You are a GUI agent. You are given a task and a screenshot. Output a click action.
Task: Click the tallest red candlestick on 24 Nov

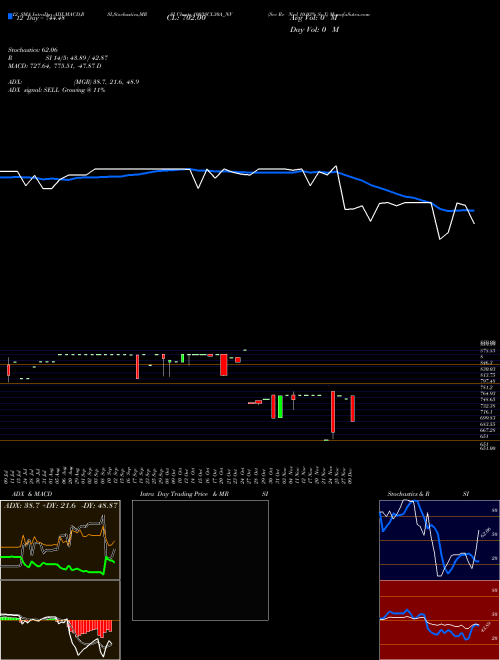pos(333,412)
